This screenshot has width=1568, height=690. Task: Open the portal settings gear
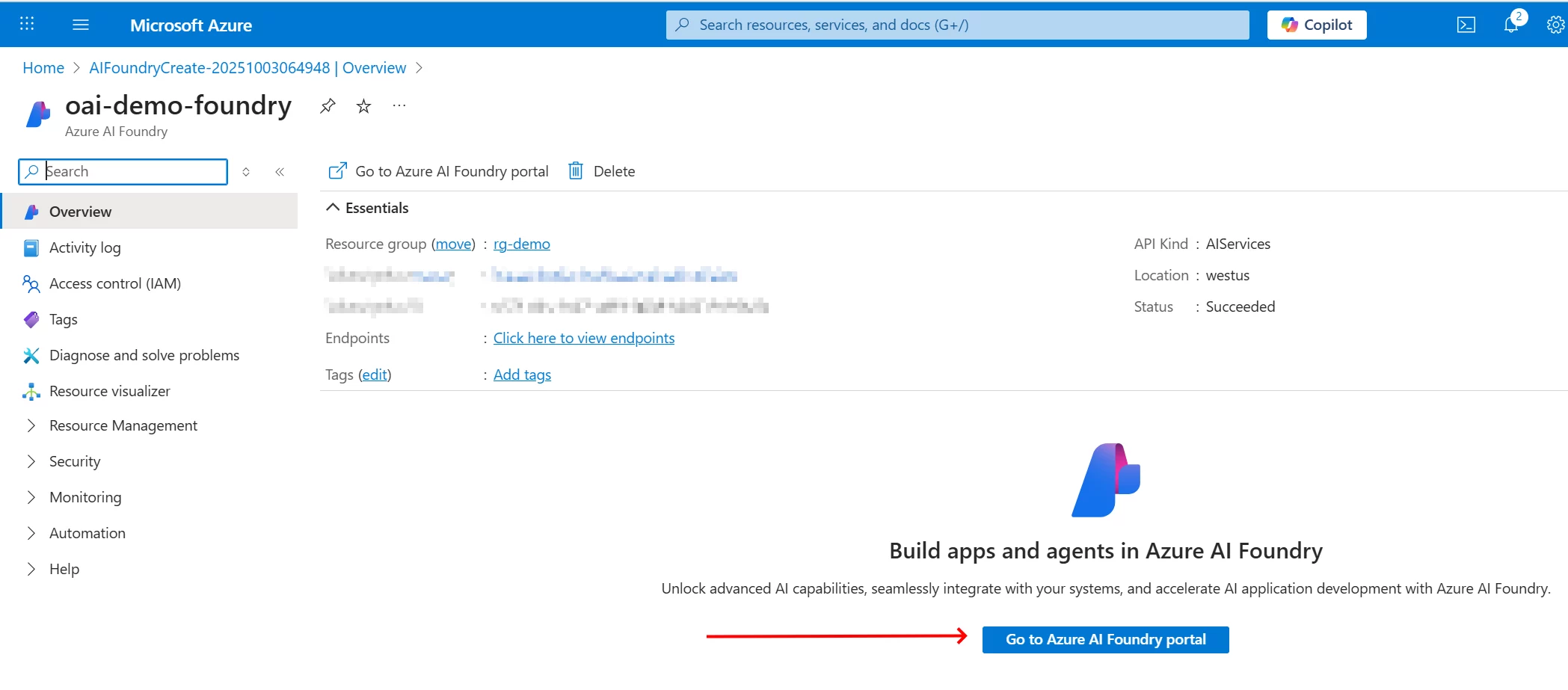pyautogui.click(x=1555, y=25)
